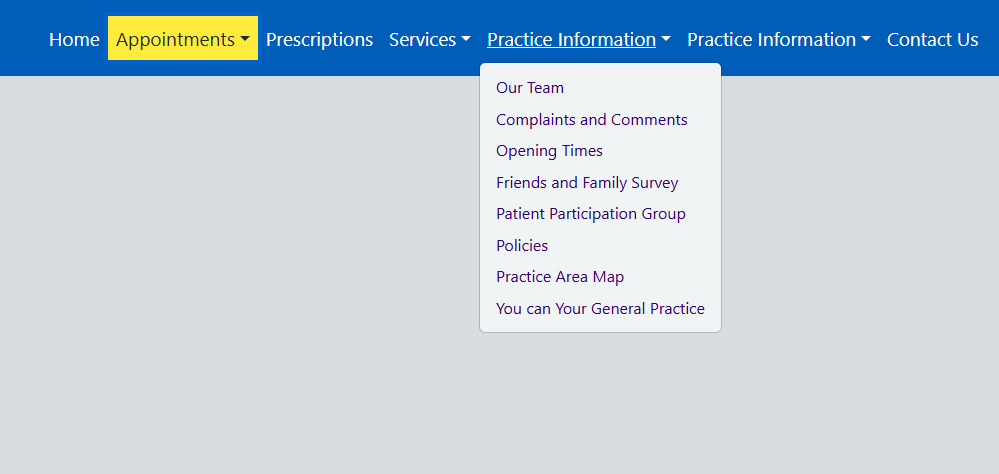This screenshot has height=474, width=999.
Task: Click the Home navigation link
Action: 74,40
